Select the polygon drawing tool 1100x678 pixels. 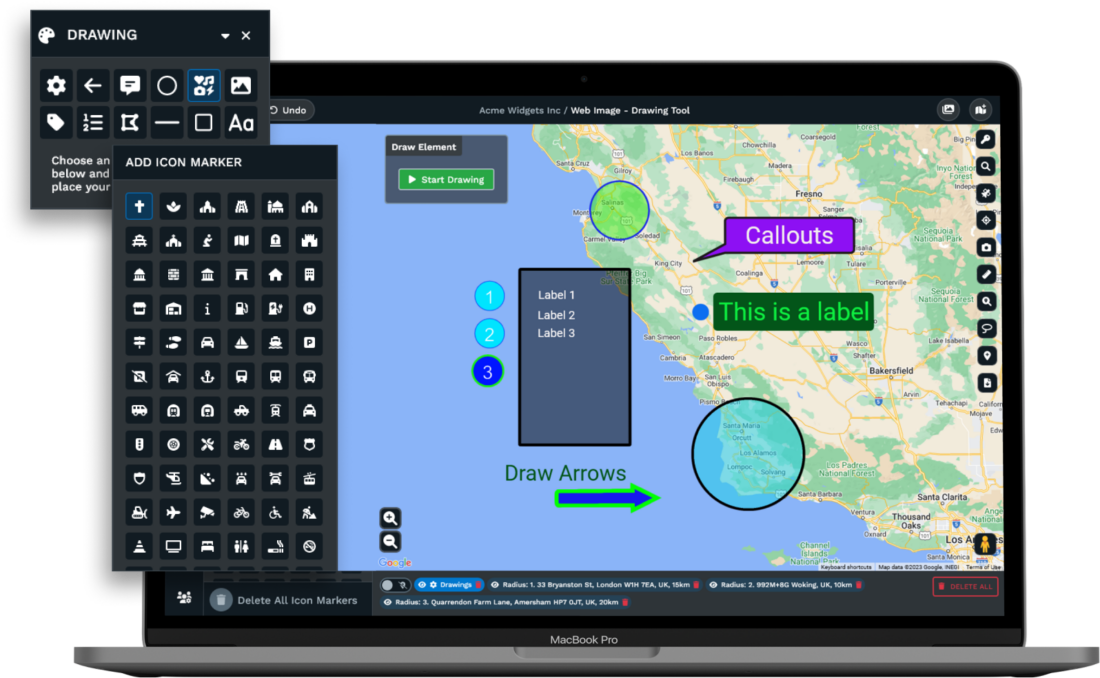130,123
